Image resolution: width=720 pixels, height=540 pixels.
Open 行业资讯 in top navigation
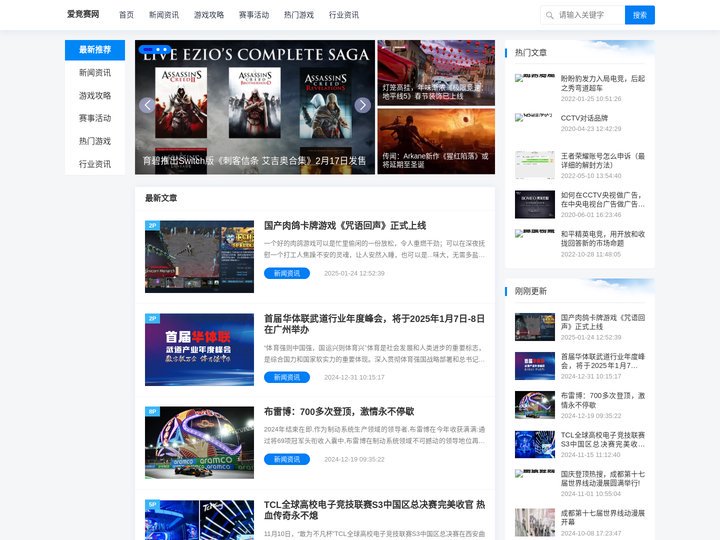point(344,15)
